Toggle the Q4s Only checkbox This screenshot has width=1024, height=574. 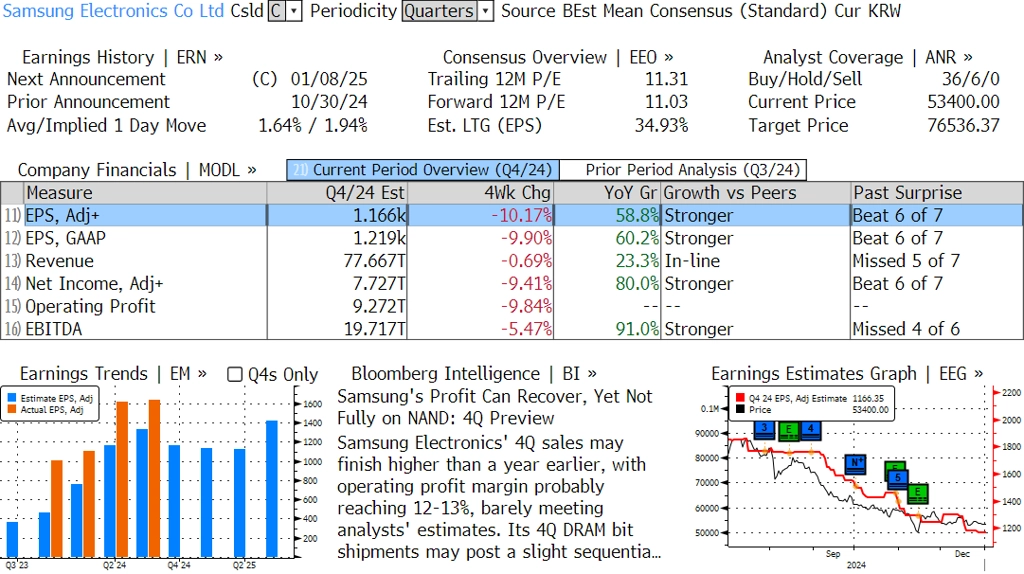tap(234, 374)
